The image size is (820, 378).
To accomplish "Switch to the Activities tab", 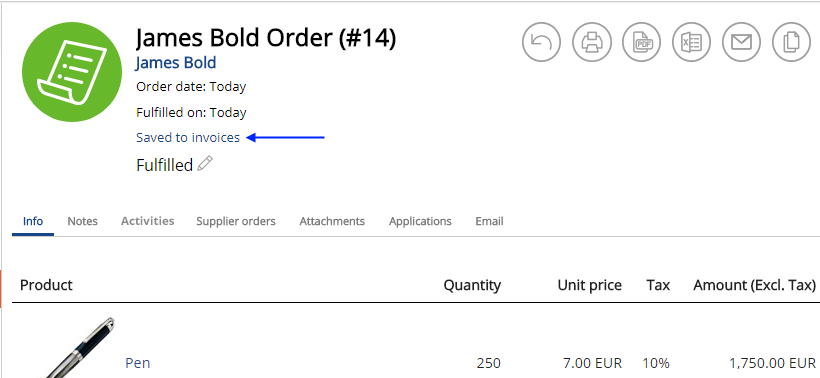I will pos(147,221).
